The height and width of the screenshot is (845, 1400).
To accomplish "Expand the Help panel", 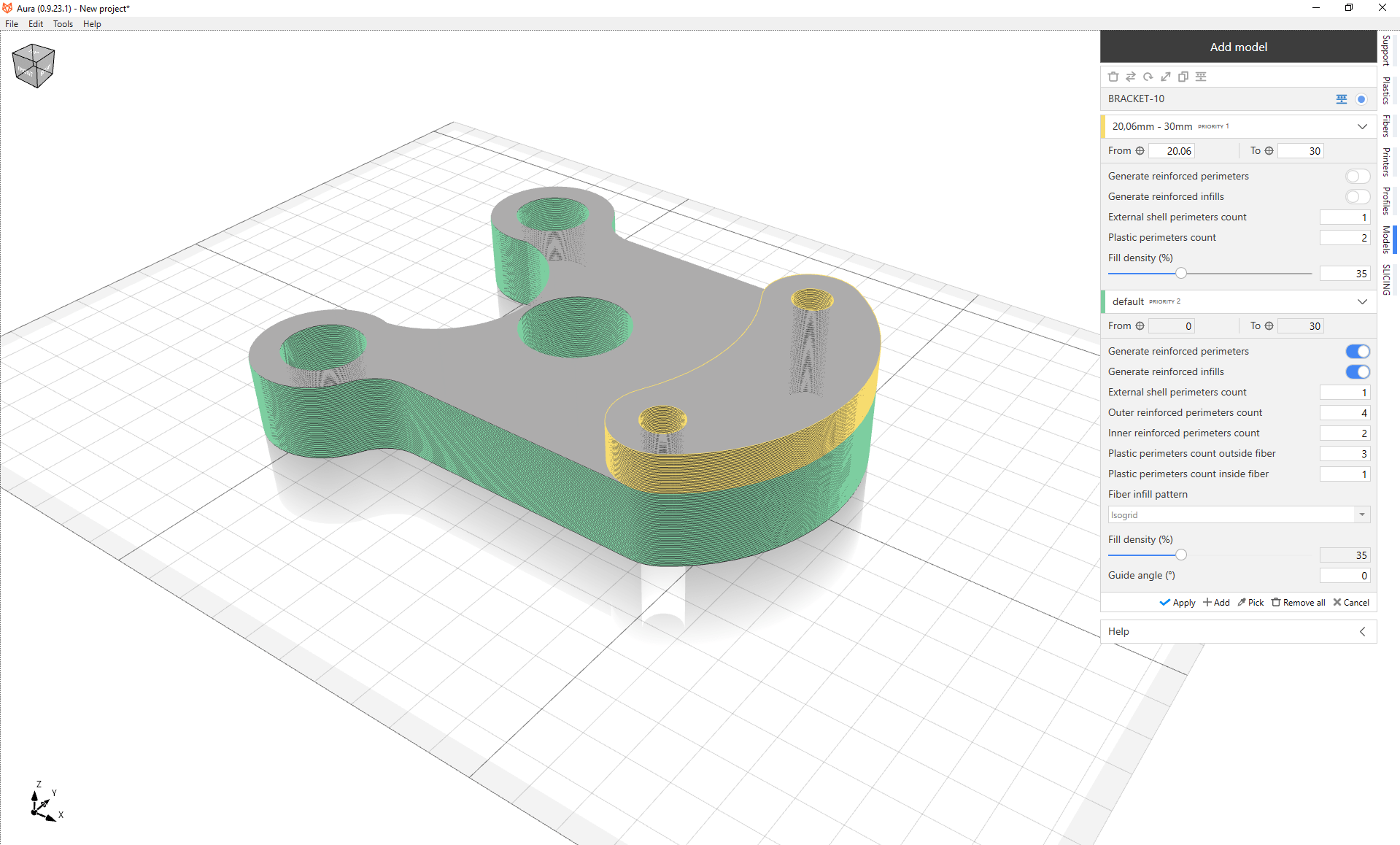I will (x=1362, y=632).
